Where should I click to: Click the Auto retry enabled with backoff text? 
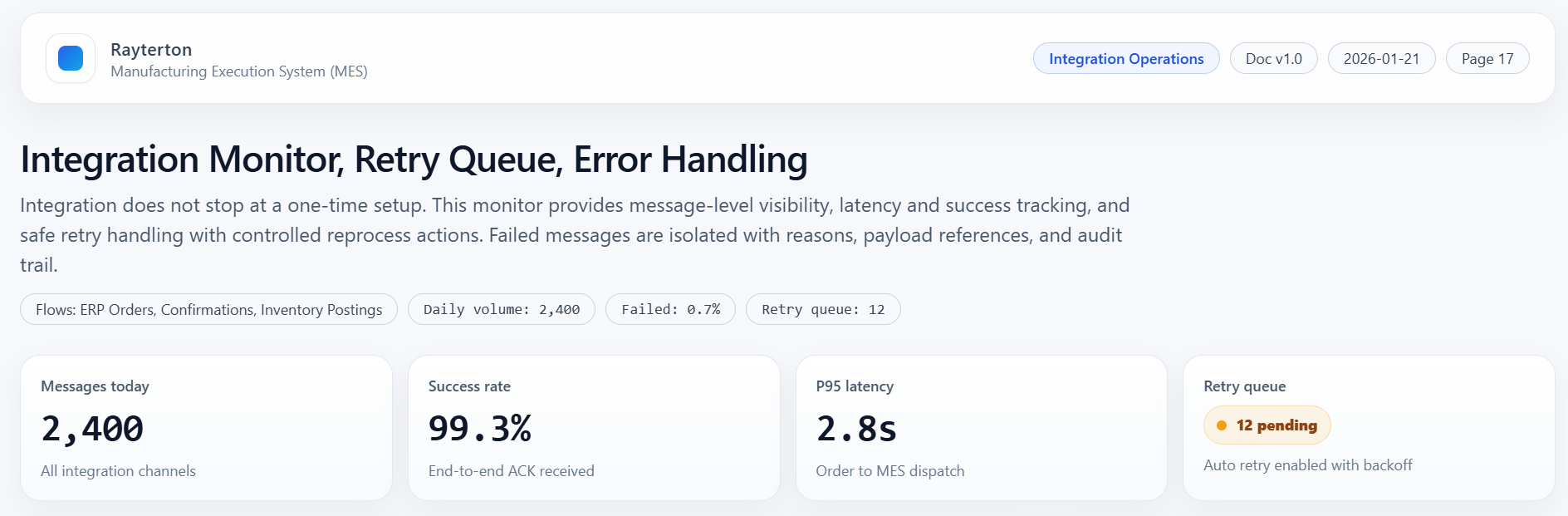tap(1307, 465)
